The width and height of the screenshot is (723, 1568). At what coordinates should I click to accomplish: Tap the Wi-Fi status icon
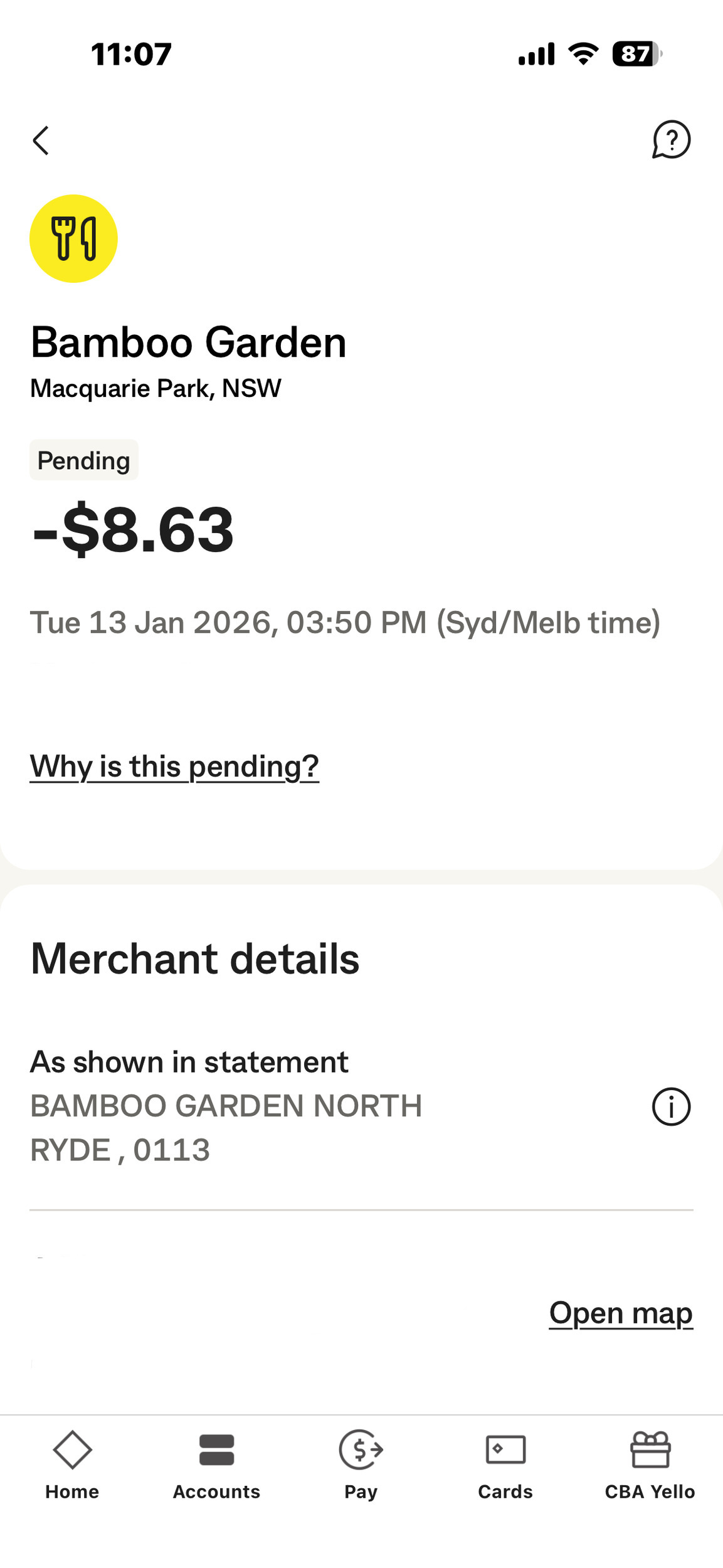pyautogui.click(x=583, y=54)
